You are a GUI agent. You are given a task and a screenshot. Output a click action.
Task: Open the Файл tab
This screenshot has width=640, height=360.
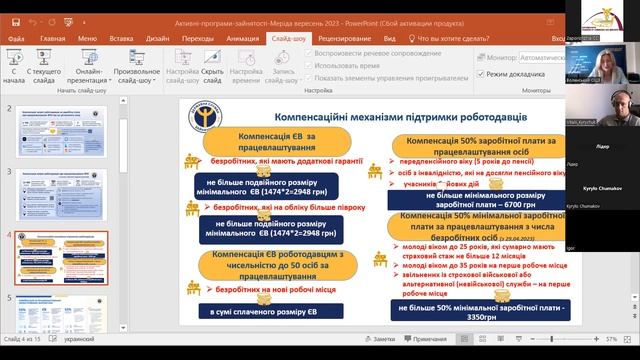pos(16,38)
